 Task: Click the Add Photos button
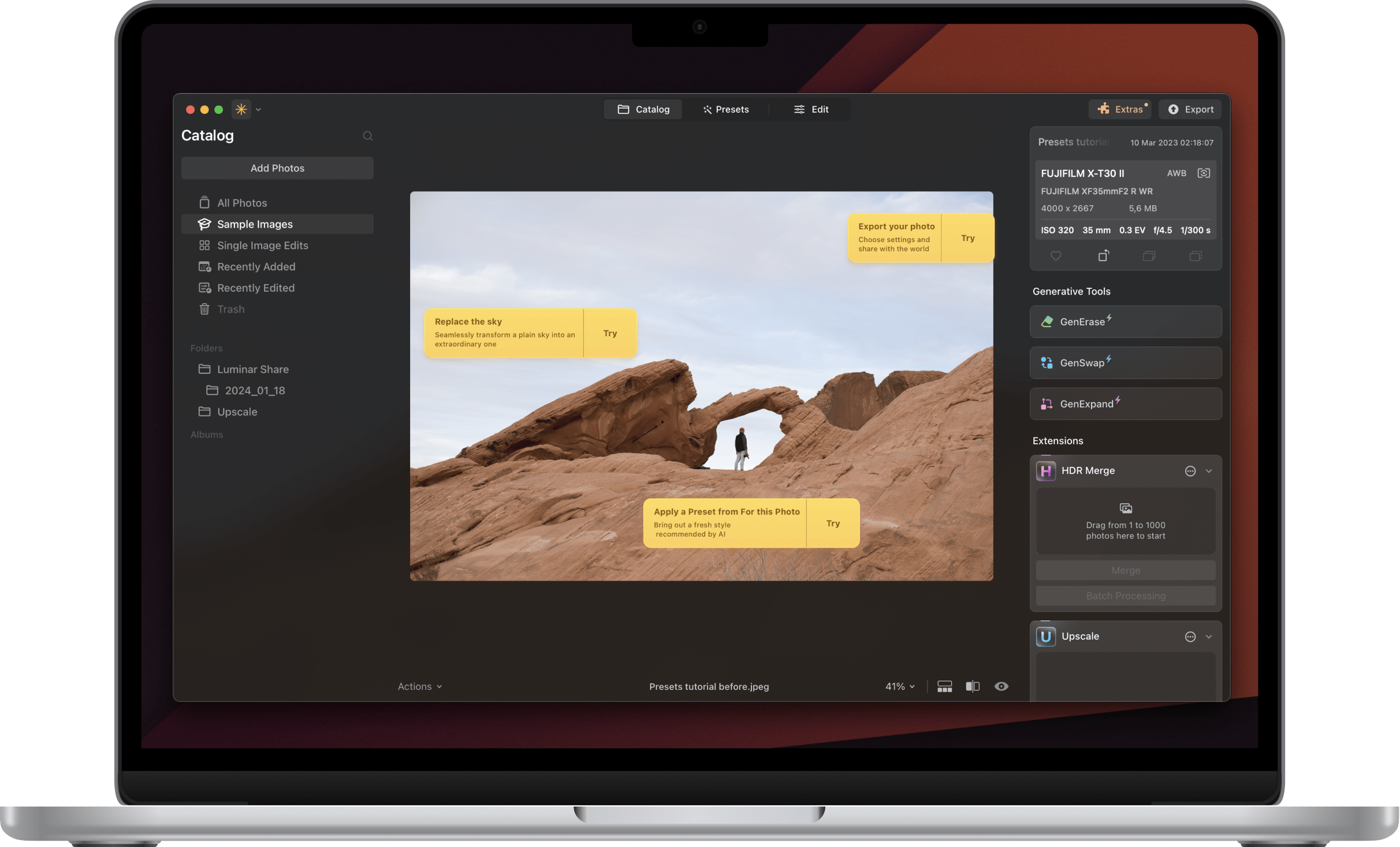[277, 168]
